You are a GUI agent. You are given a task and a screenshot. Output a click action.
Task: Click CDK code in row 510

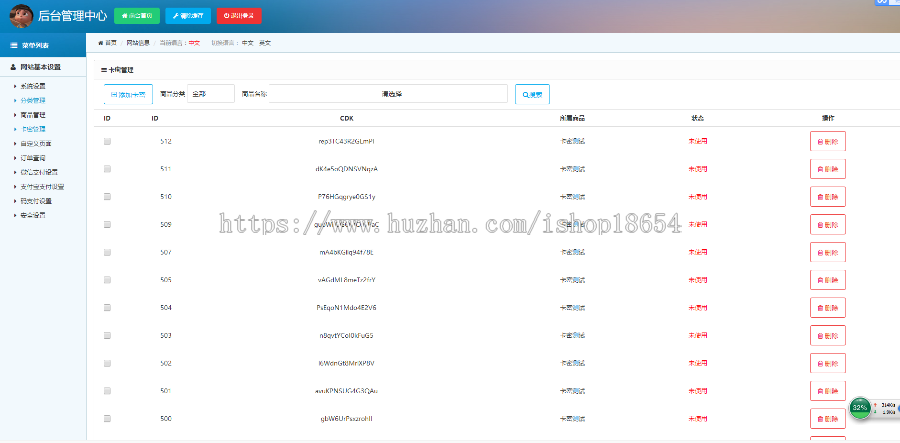click(x=347, y=196)
